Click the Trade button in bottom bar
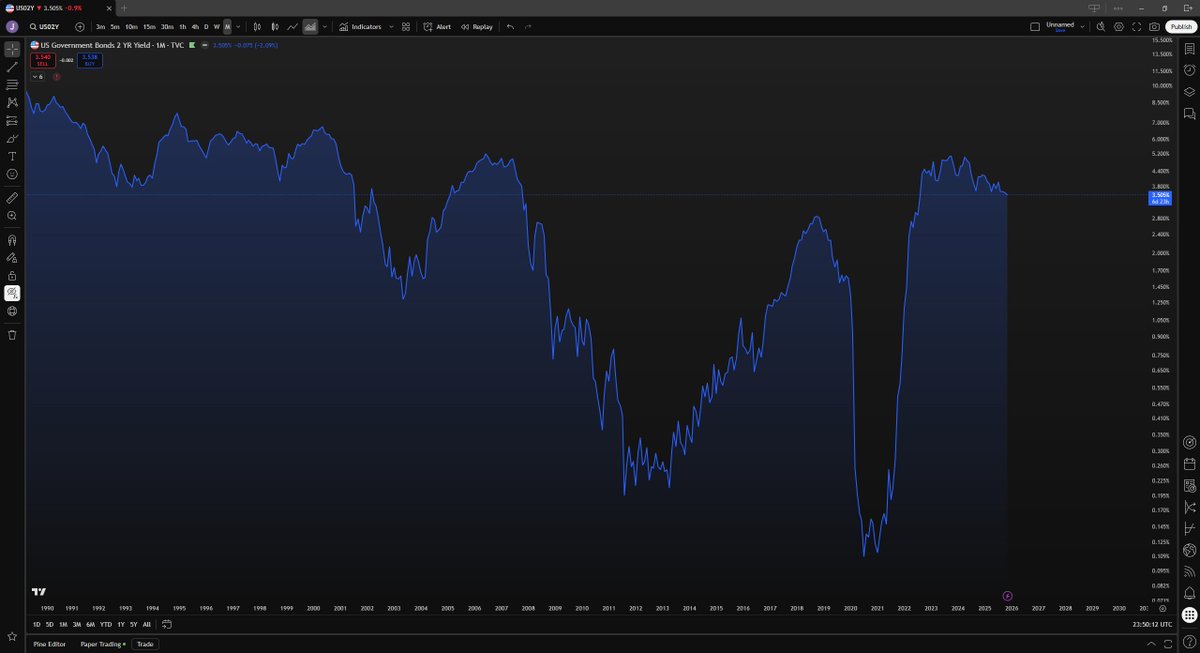Viewport: 1200px width, 653px height. coord(145,644)
